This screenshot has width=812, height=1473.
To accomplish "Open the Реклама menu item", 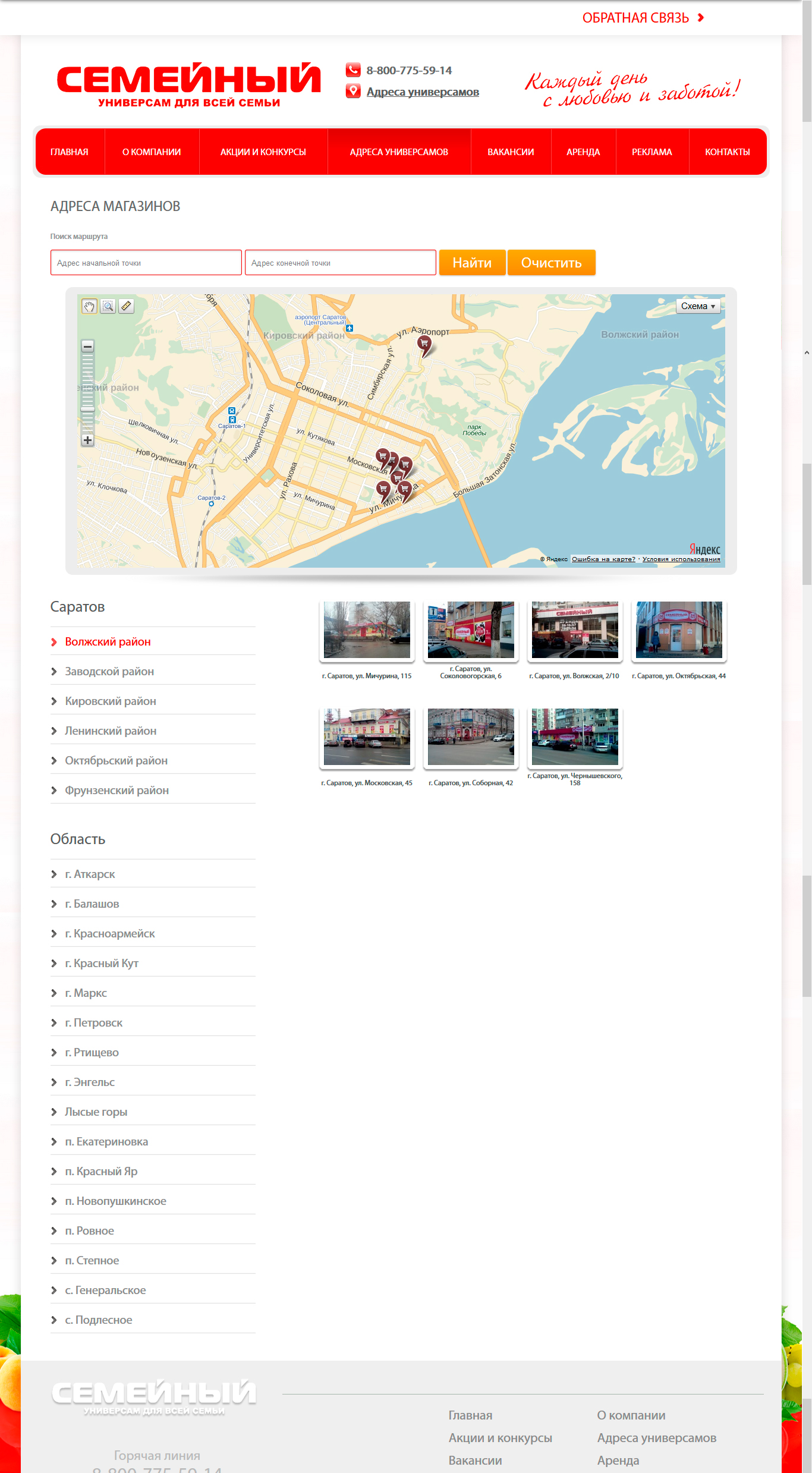I will click(652, 152).
